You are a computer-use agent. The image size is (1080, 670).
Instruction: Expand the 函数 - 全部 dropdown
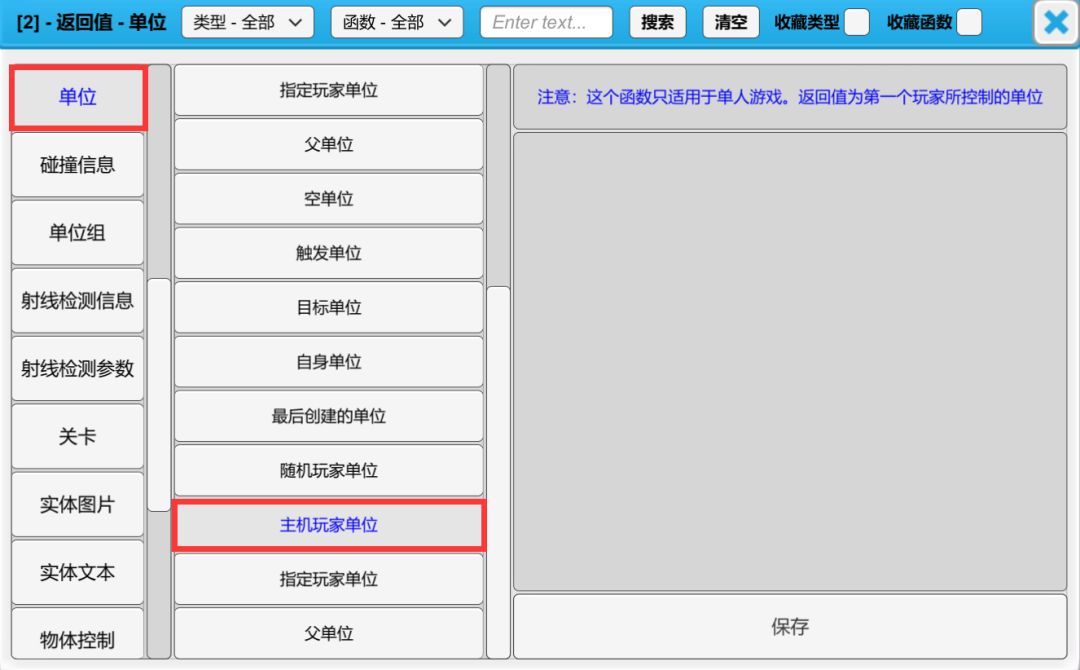pos(396,22)
